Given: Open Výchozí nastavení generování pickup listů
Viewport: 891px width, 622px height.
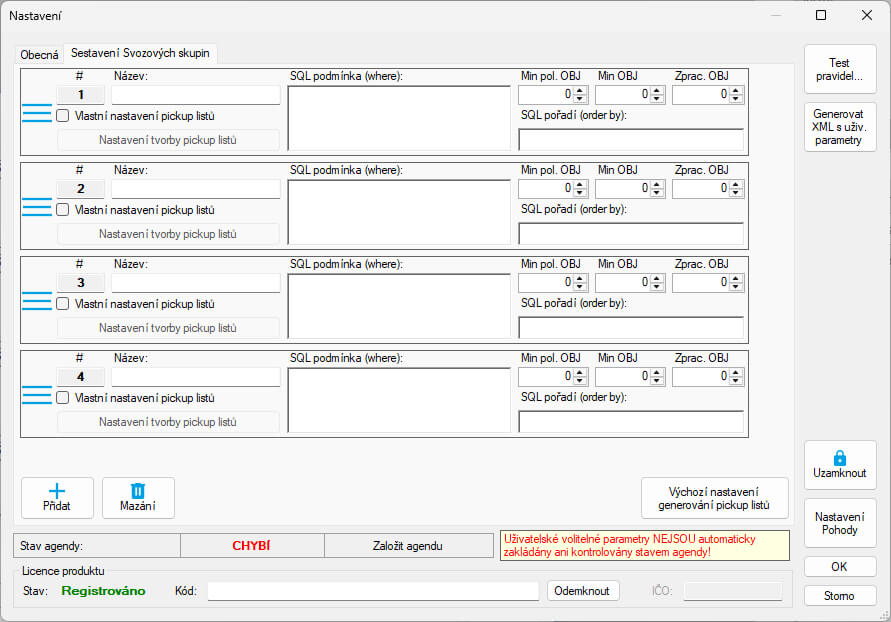Looking at the screenshot, I should [x=714, y=498].
